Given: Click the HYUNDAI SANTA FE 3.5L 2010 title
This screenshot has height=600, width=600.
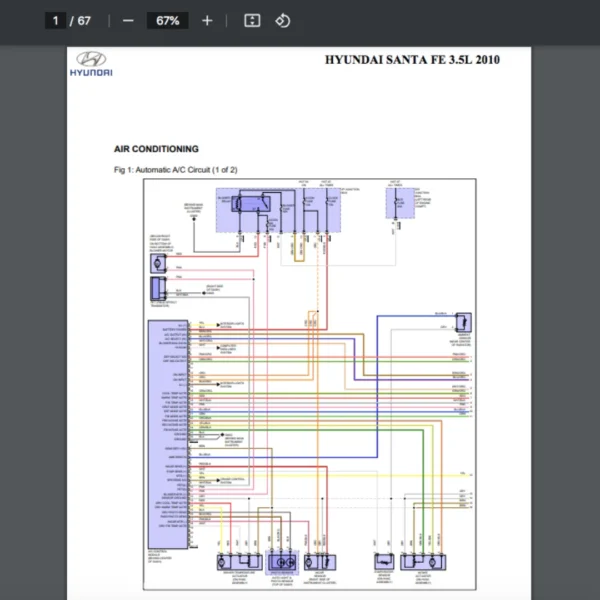Looking at the screenshot, I should point(412,60).
